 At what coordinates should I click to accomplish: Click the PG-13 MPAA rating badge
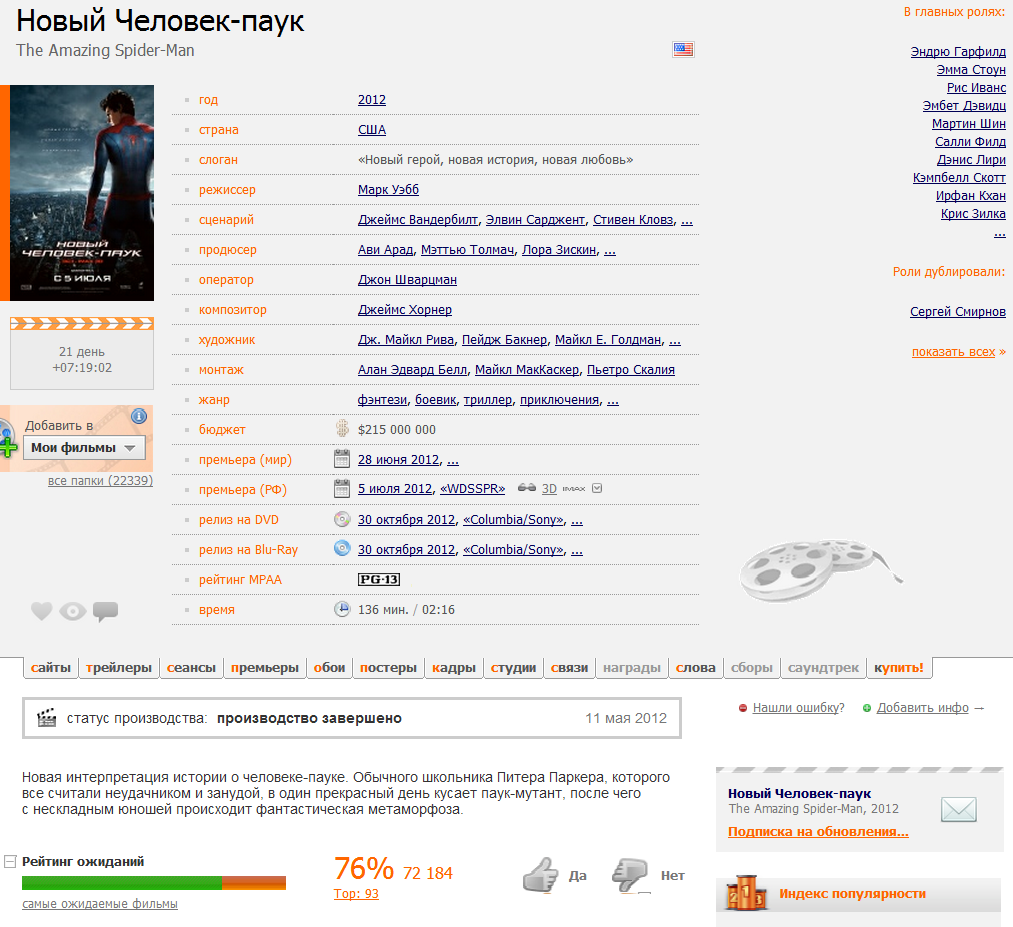pos(379,579)
